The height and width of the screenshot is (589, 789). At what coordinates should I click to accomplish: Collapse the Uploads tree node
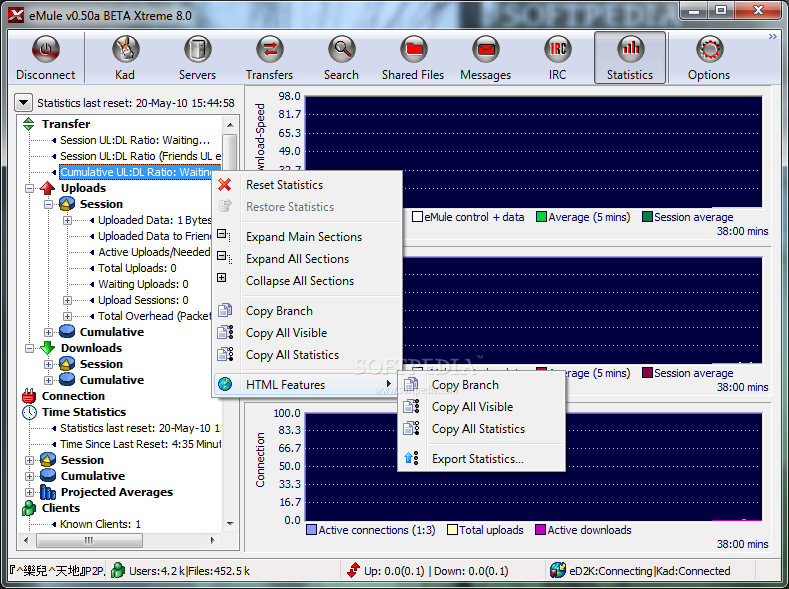coord(29,188)
